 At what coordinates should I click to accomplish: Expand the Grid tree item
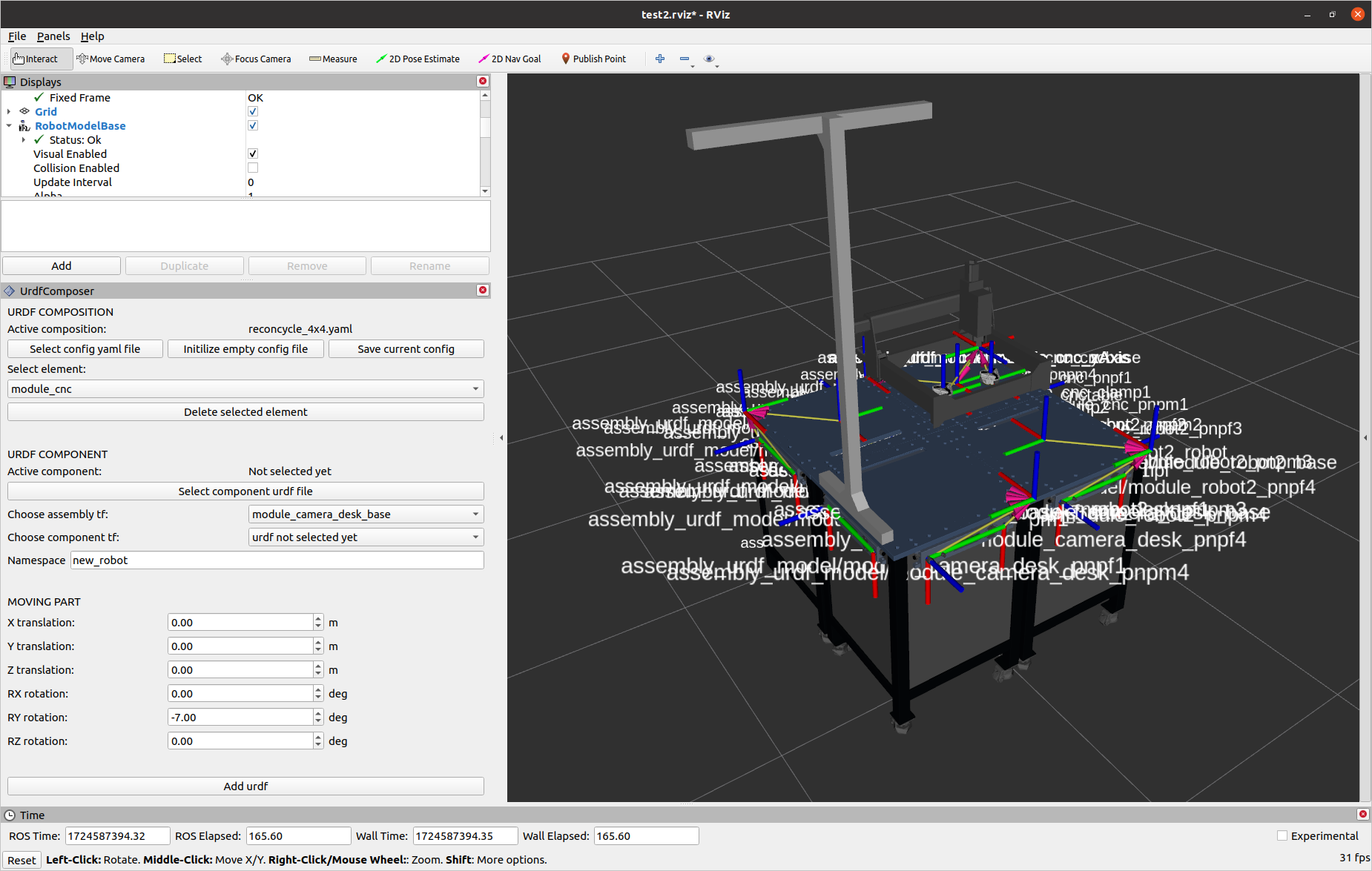(x=9, y=111)
